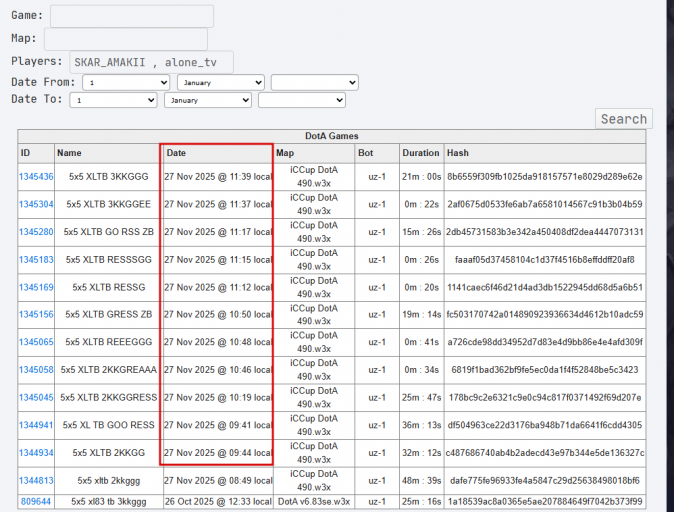Click map name DotA v6.83se.w3x

[314, 502]
